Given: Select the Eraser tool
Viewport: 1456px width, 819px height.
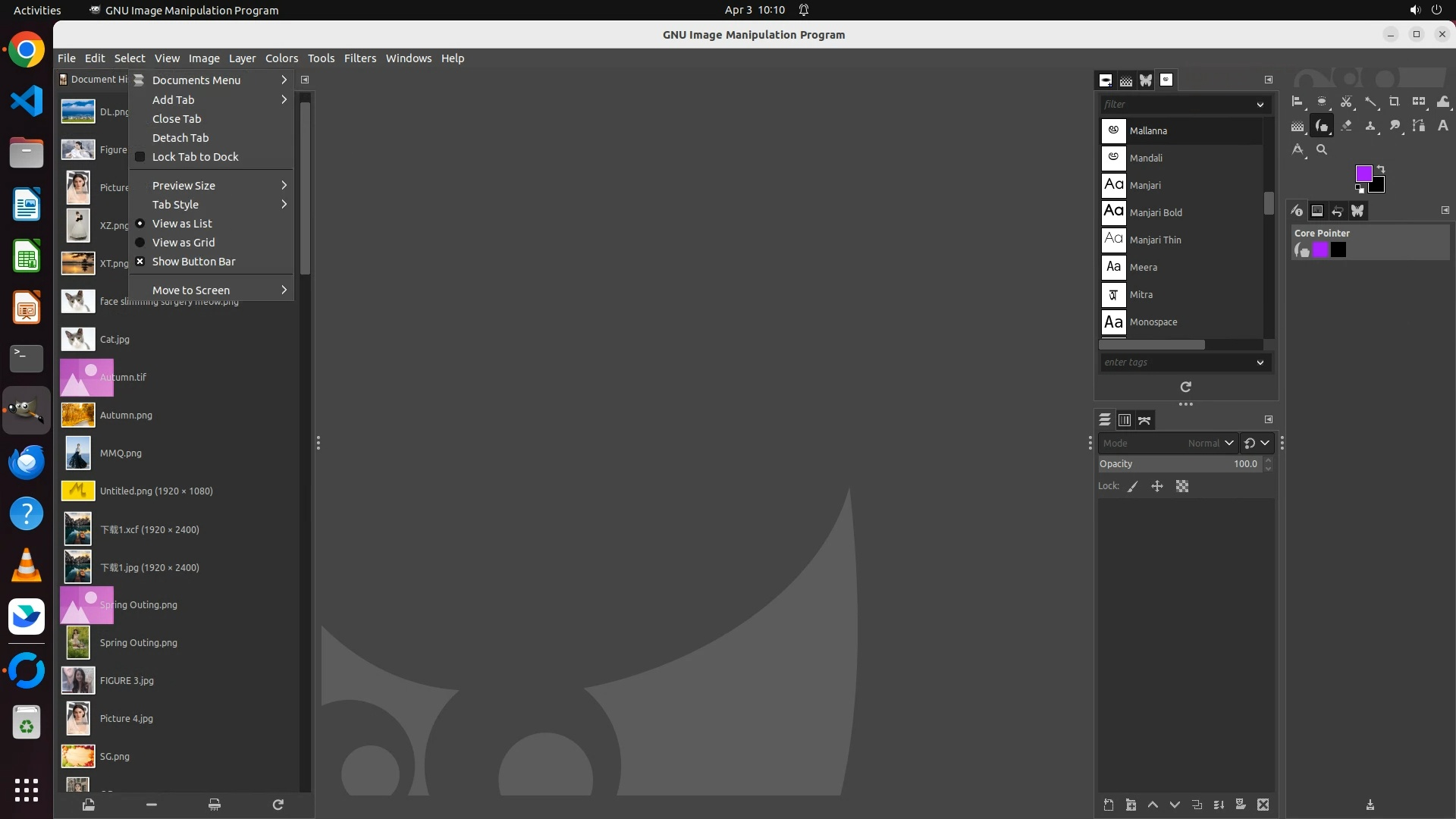Looking at the screenshot, I should (x=1346, y=126).
